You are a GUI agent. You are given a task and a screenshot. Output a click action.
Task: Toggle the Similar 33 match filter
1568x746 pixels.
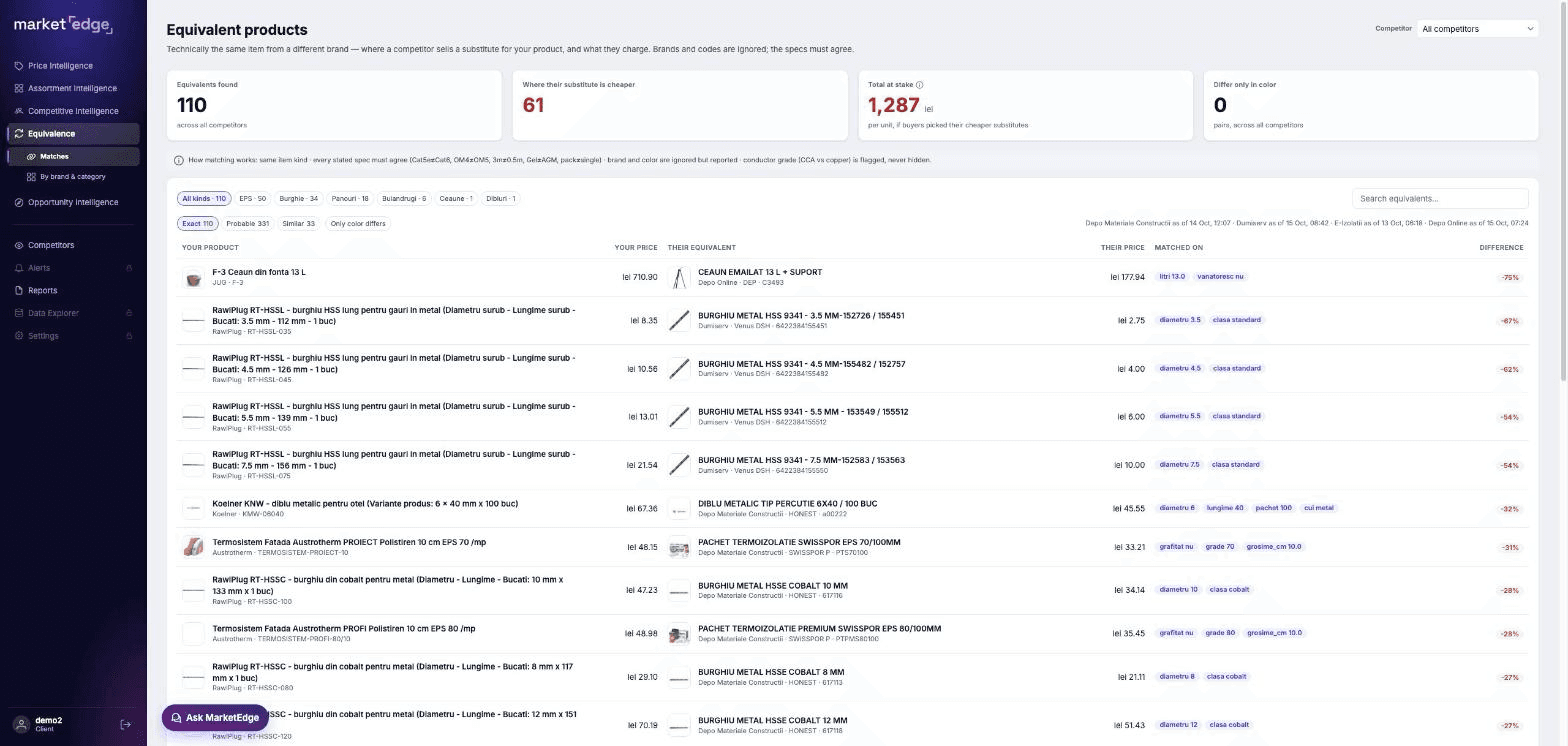299,224
